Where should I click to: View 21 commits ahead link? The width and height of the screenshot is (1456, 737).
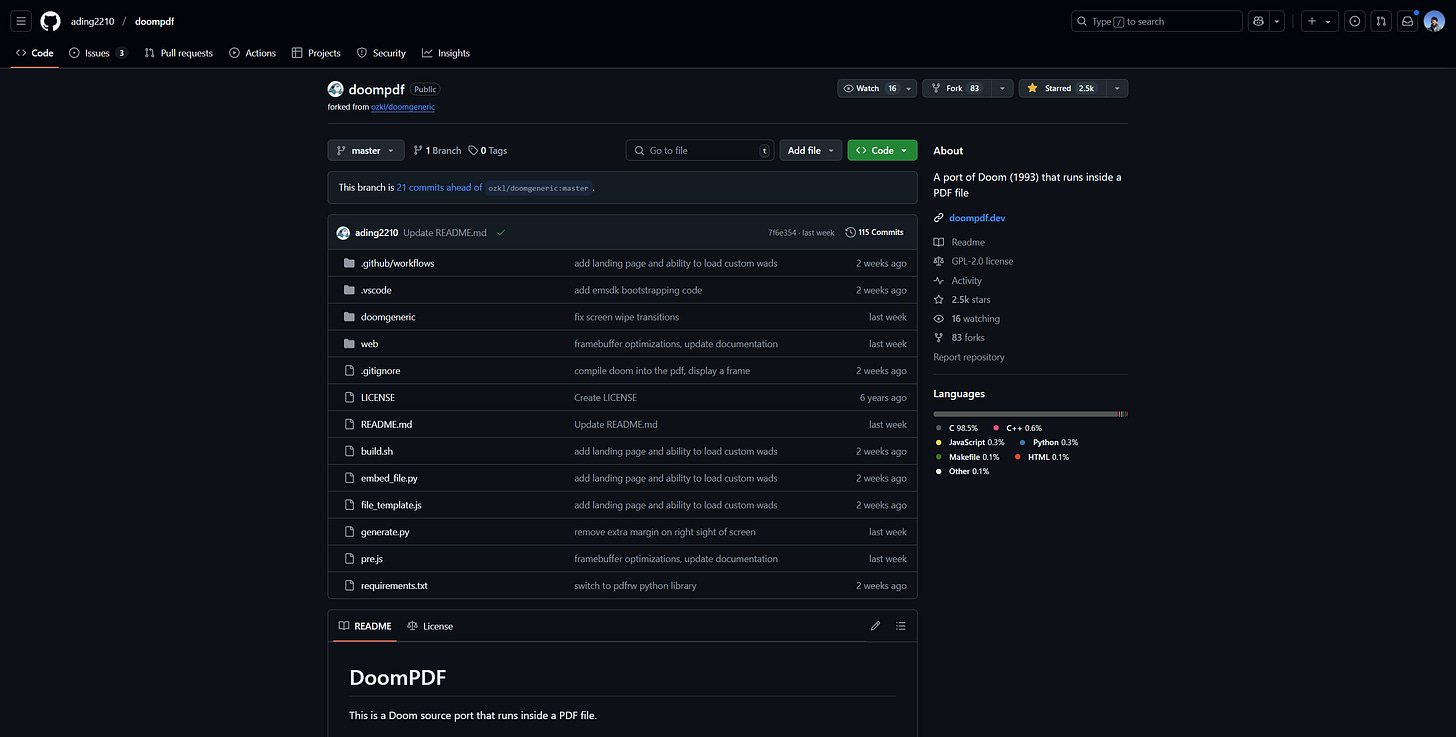coord(439,187)
